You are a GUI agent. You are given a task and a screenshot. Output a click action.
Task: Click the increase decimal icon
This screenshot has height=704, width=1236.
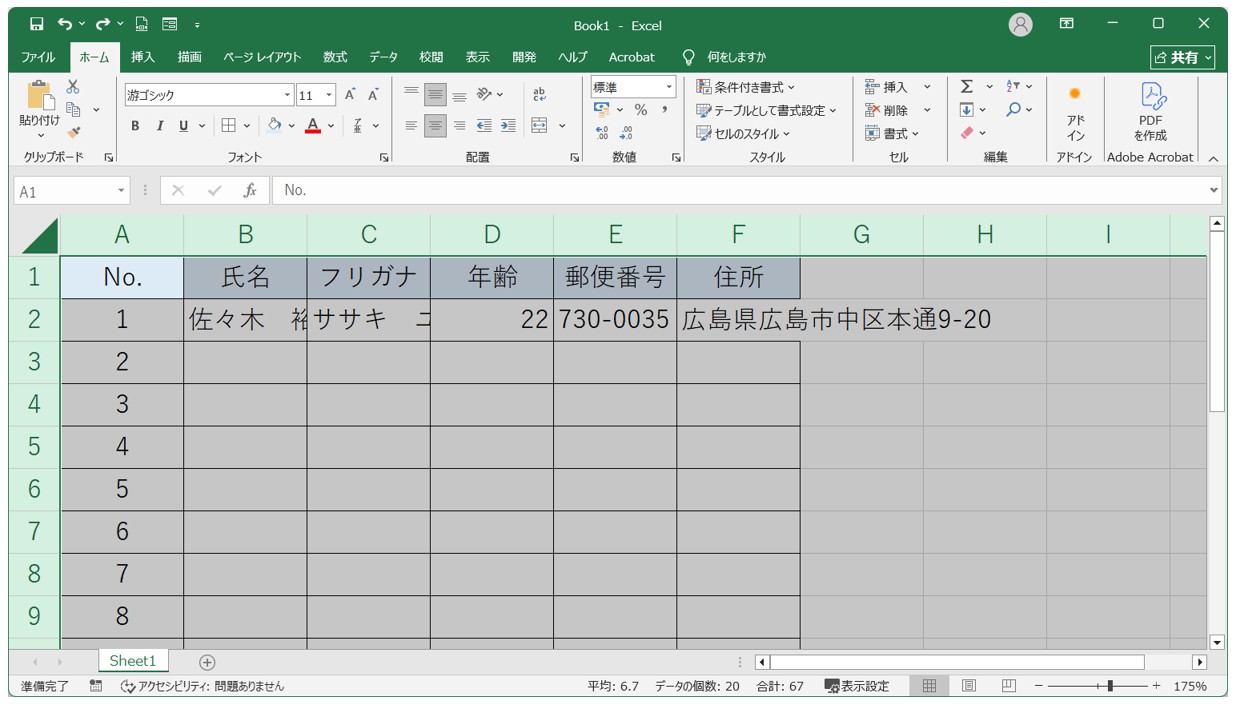(x=602, y=132)
